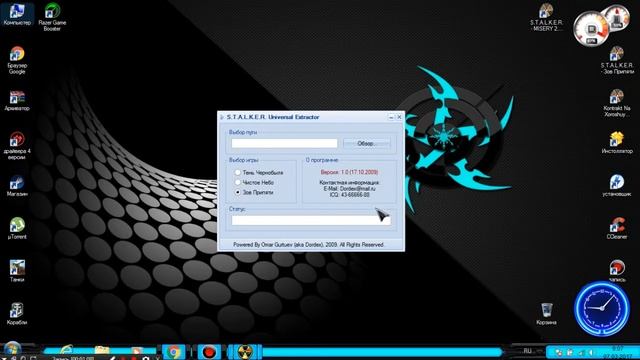Image resolution: width=640 pixels, height=360 pixels.
Task: Open Internet Explorer from taskbar
Action: pyautogui.click(x=66, y=351)
